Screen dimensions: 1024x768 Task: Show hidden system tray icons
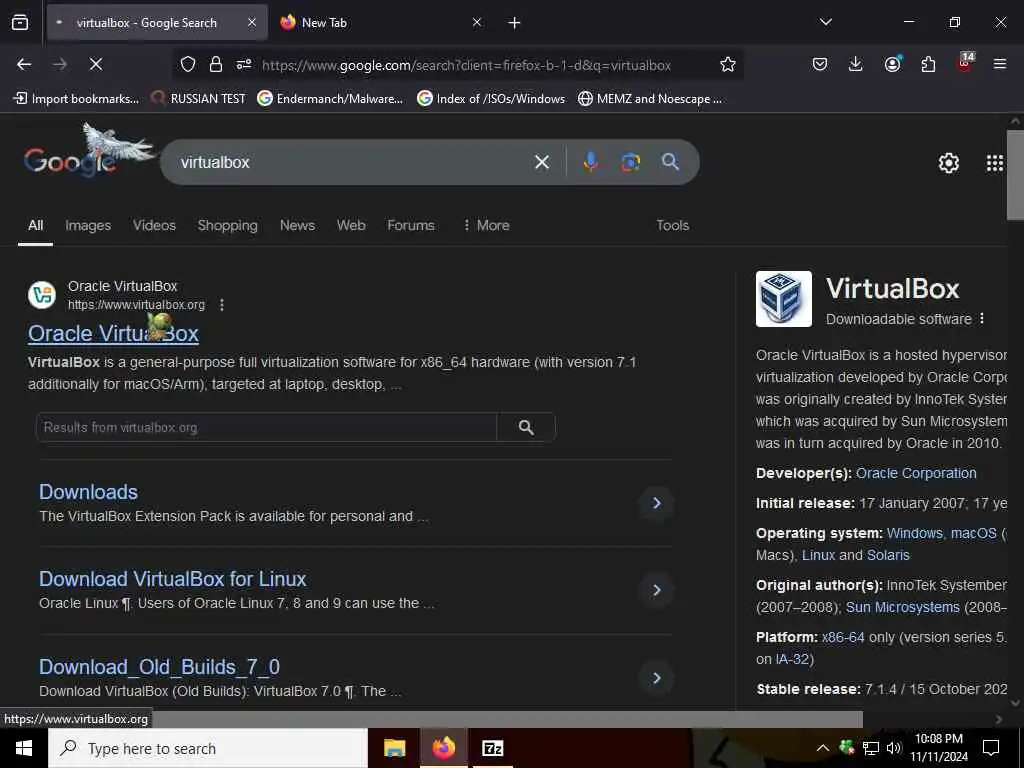coord(823,748)
